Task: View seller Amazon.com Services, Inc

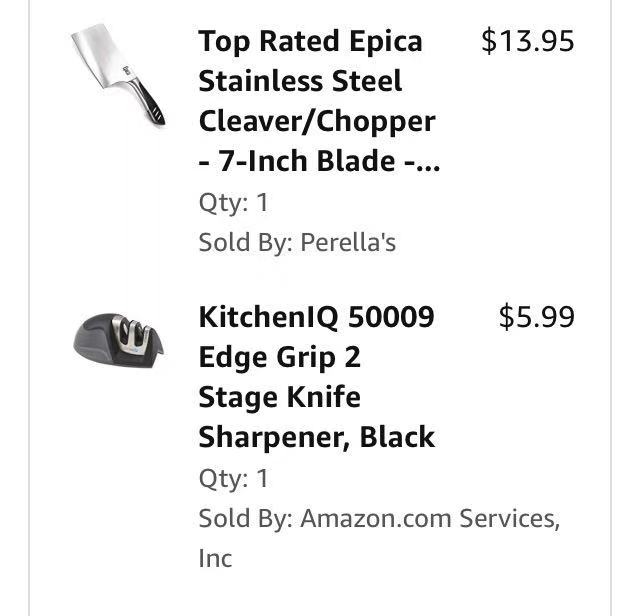Action: pyautogui.click(x=429, y=519)
